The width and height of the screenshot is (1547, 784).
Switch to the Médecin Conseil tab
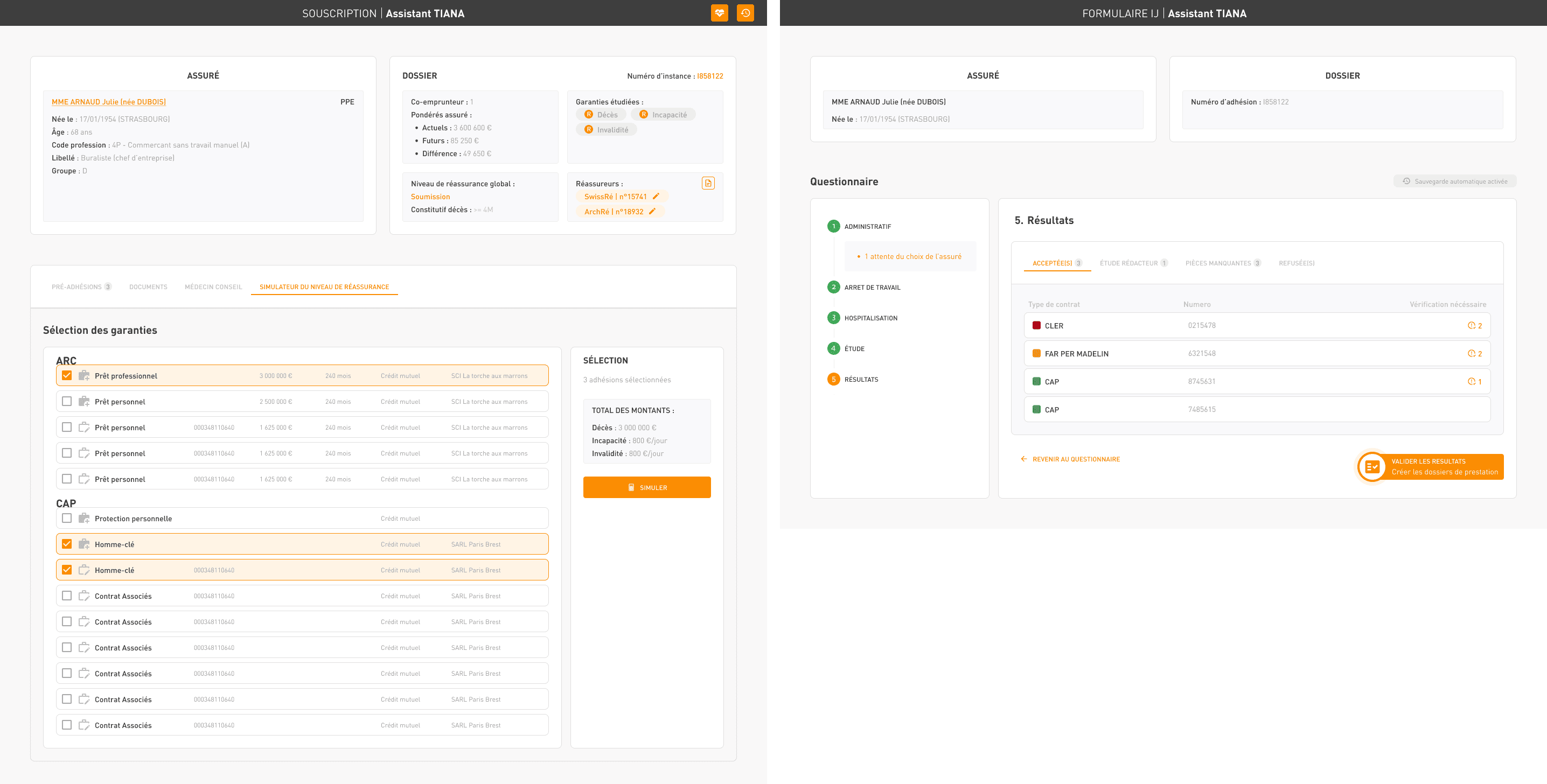(x=213, y=287)
